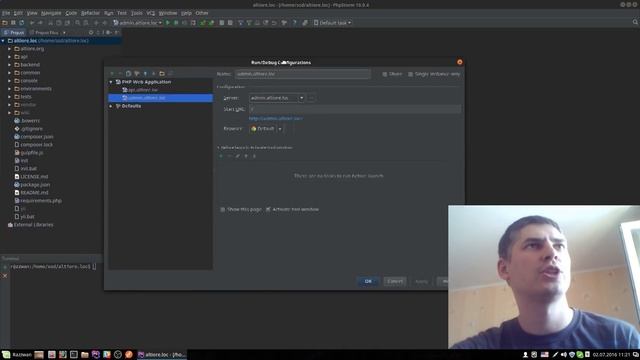Click the Cancel button in dialog

point(395,281)
